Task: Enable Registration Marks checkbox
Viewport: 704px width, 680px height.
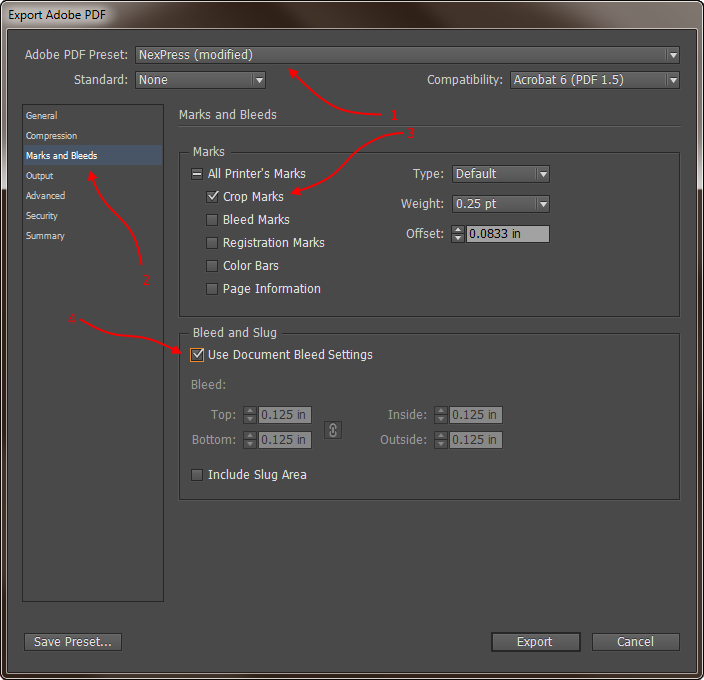Action: [212, 243]
